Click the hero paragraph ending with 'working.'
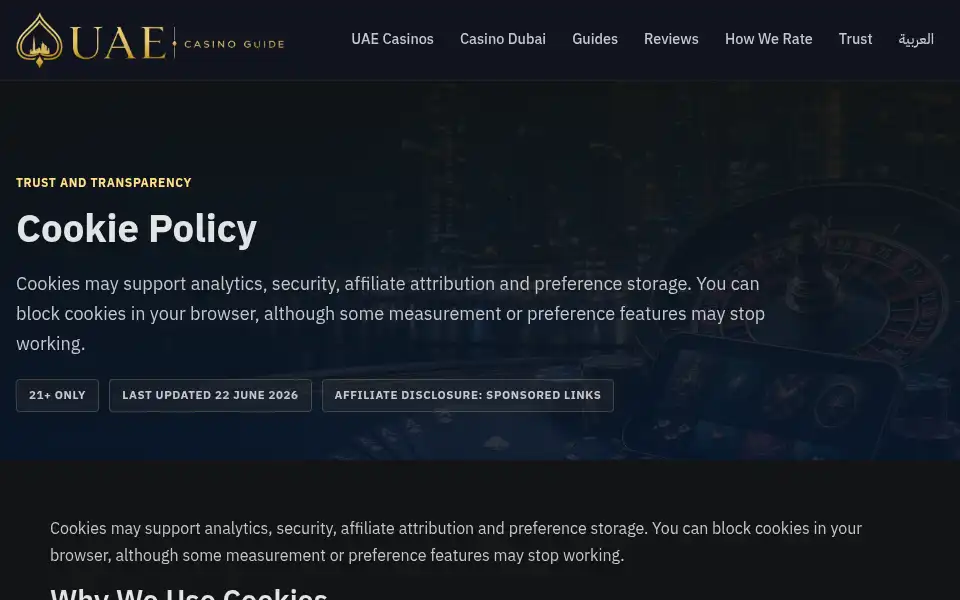Screen dimensions: 960x600 click(x=391, y=313)
